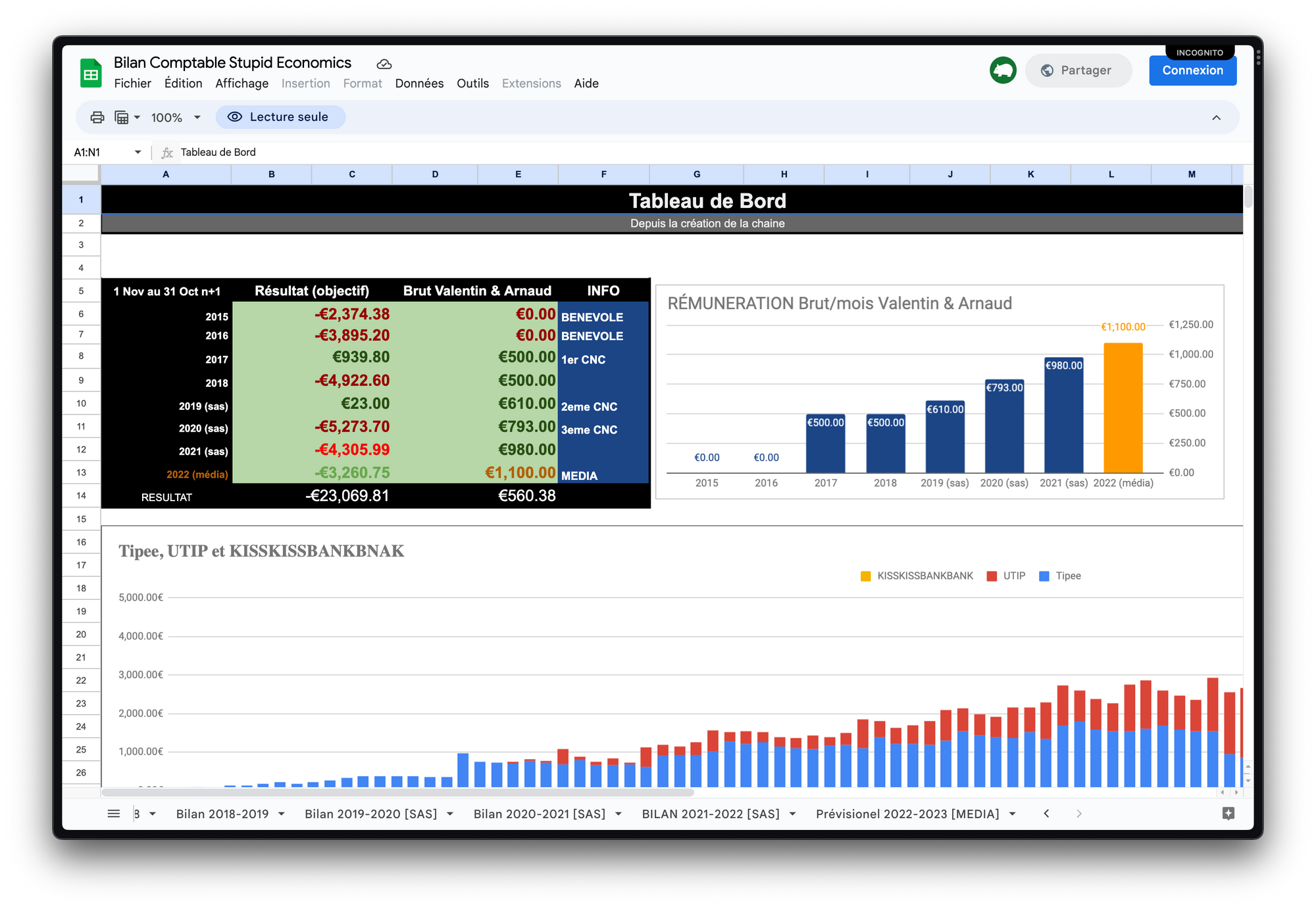Open the filter views table icon
The height and width of the screenshot is (909, 1316).
(127, 117)
